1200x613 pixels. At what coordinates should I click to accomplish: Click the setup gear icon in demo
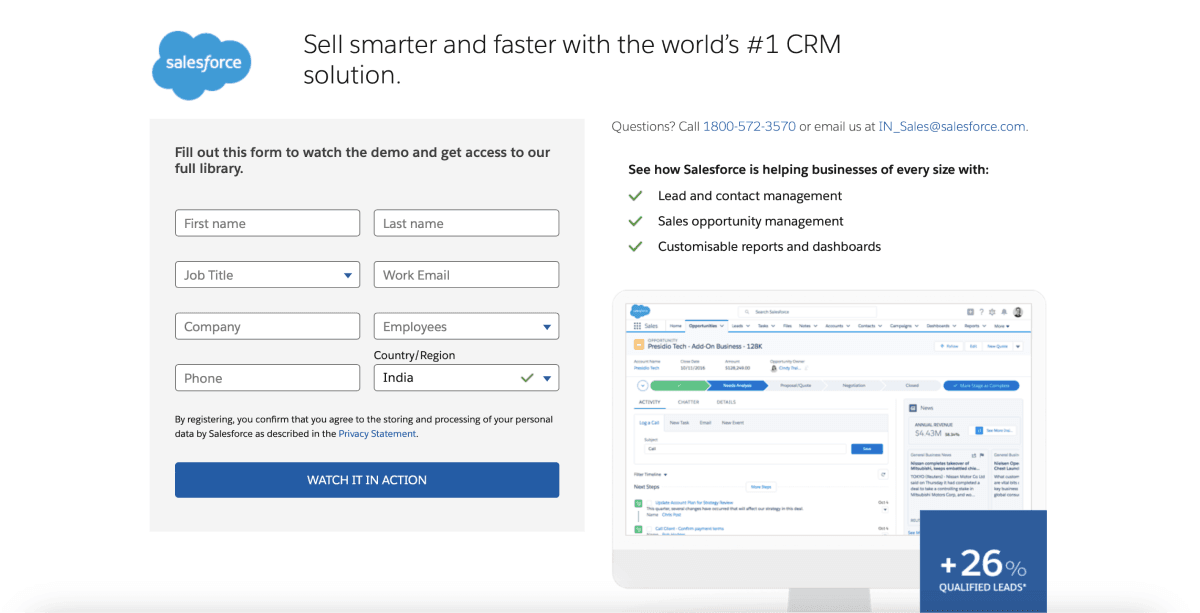click(992, 312)
